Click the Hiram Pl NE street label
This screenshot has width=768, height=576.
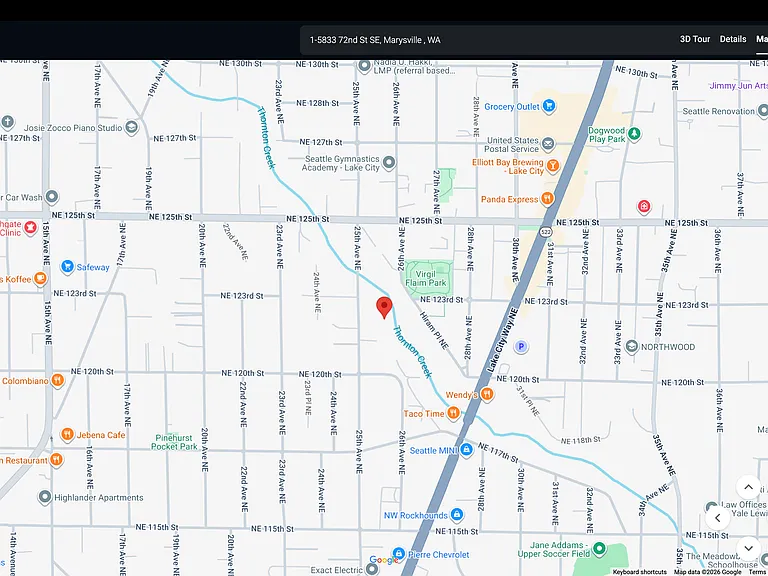click(434, 330)
